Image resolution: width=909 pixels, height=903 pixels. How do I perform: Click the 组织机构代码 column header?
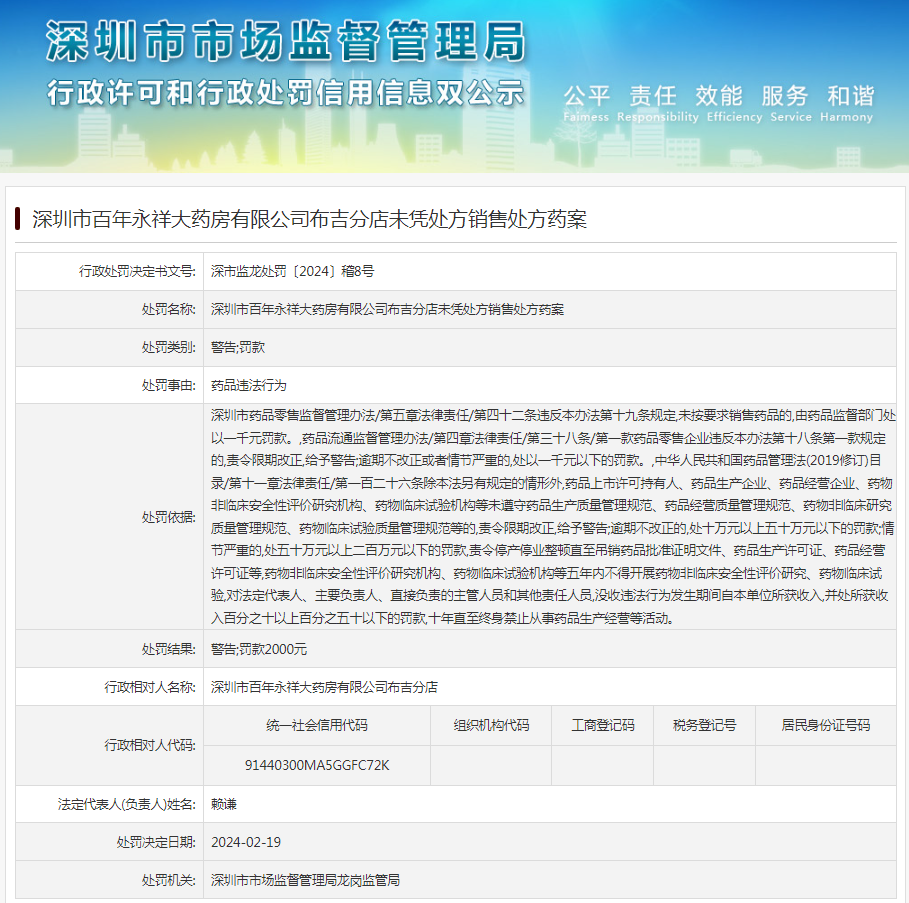[491, 726]
